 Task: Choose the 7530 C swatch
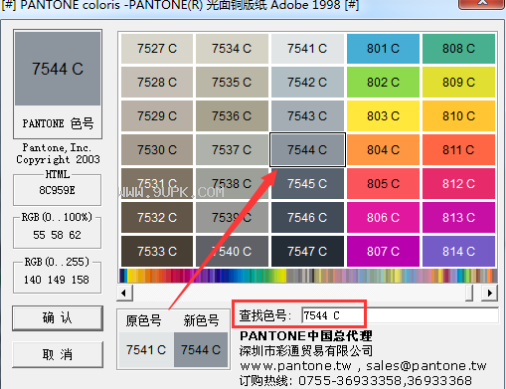coord(157,150)
